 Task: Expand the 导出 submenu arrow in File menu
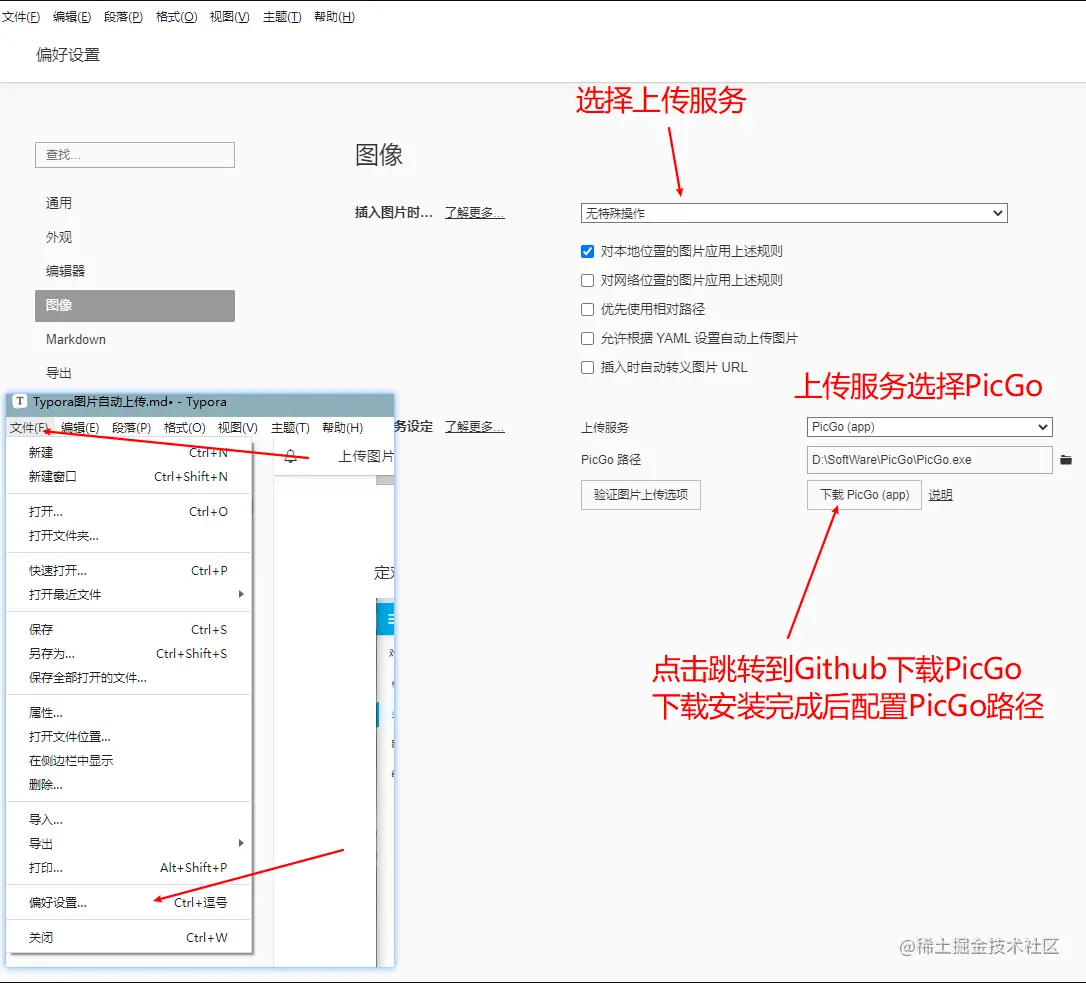[241, 843]
